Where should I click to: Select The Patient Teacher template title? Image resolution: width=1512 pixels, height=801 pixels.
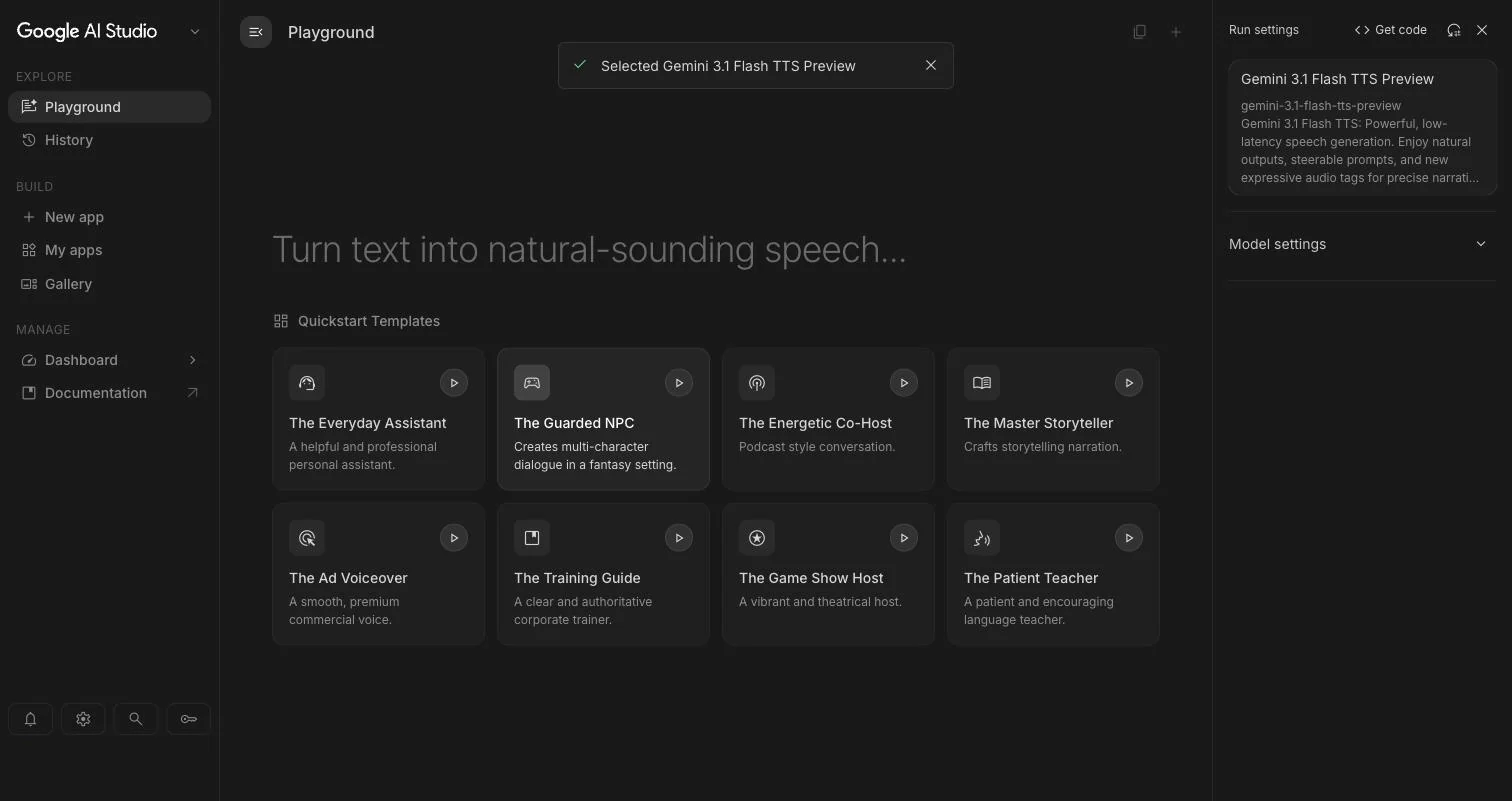tap(1031, 578)
